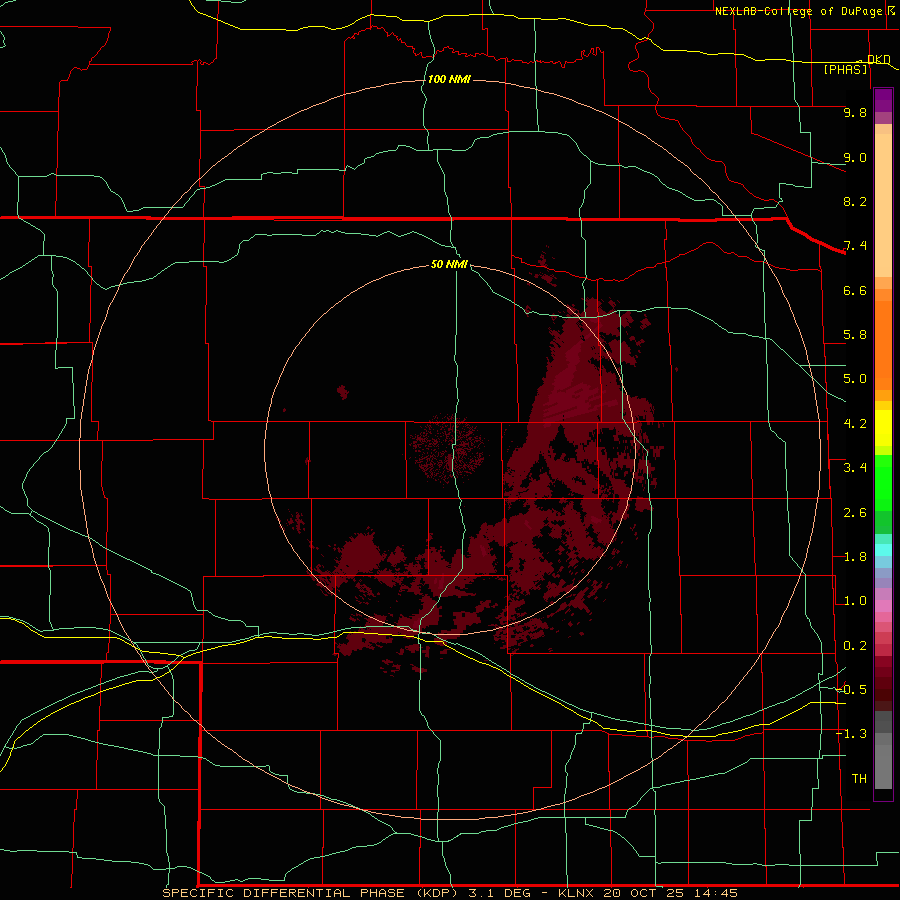
Task: Click the Specific Differential Phase KLNX caption
Action: tap(449, 893)
